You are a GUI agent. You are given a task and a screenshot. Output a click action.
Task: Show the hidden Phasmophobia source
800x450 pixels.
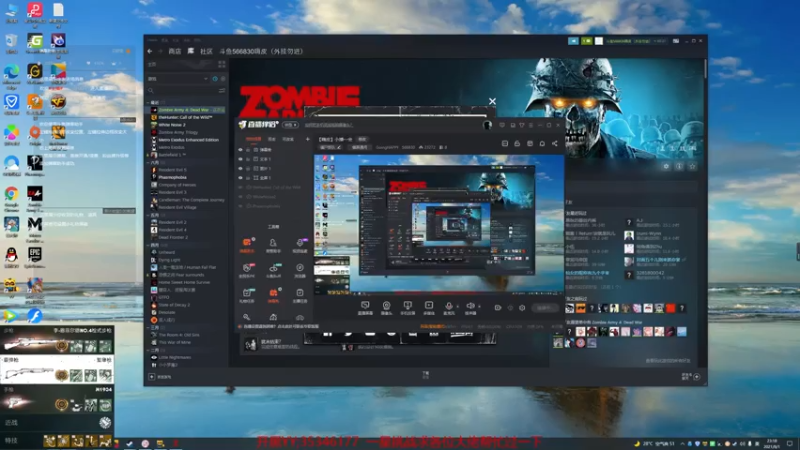coord(240,206)
